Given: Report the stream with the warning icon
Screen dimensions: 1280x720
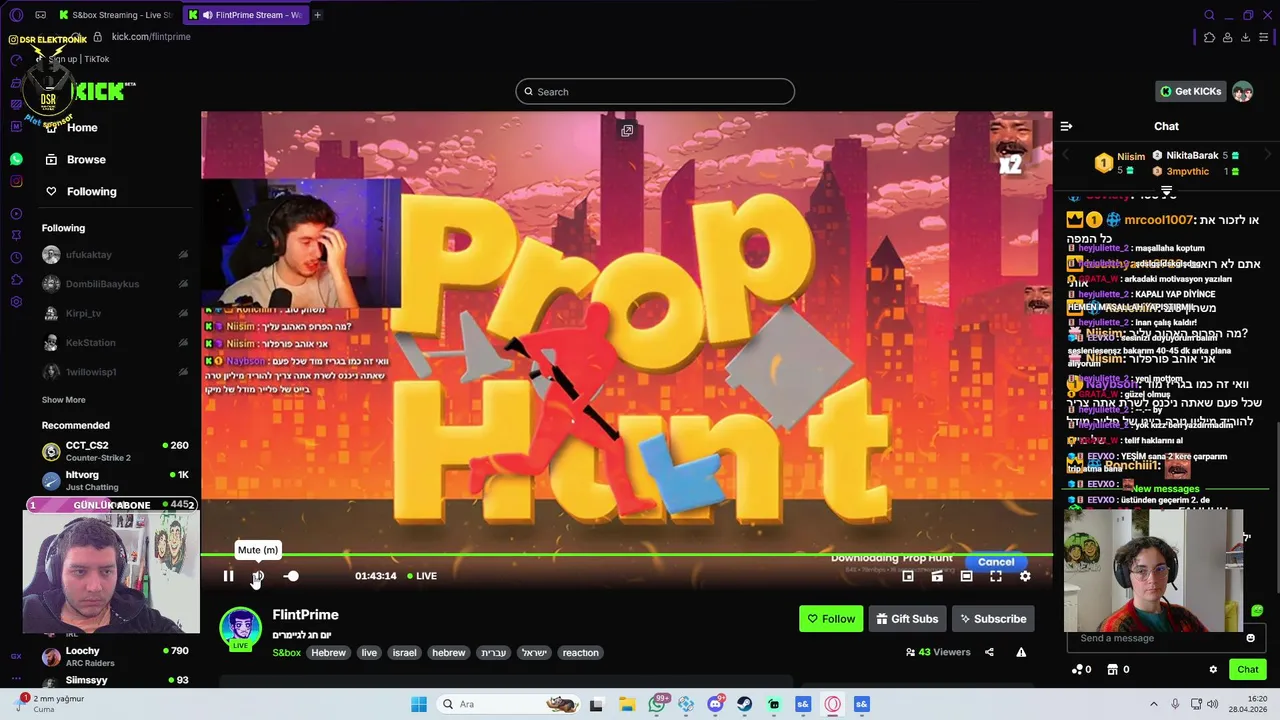Looking at the screenshot, I should 1021,652.
